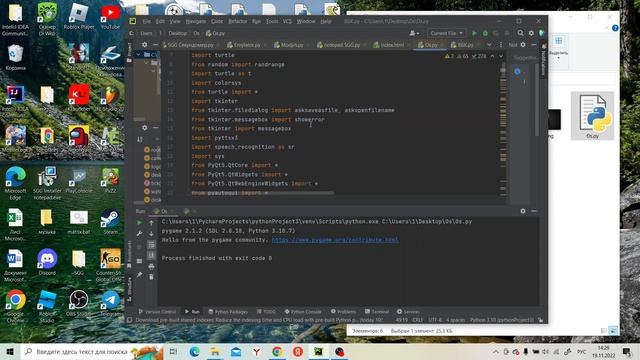This screenshot has width=640, height=360.
Task: Open Steam desktop shortcut
Action: tap(110, 222)
